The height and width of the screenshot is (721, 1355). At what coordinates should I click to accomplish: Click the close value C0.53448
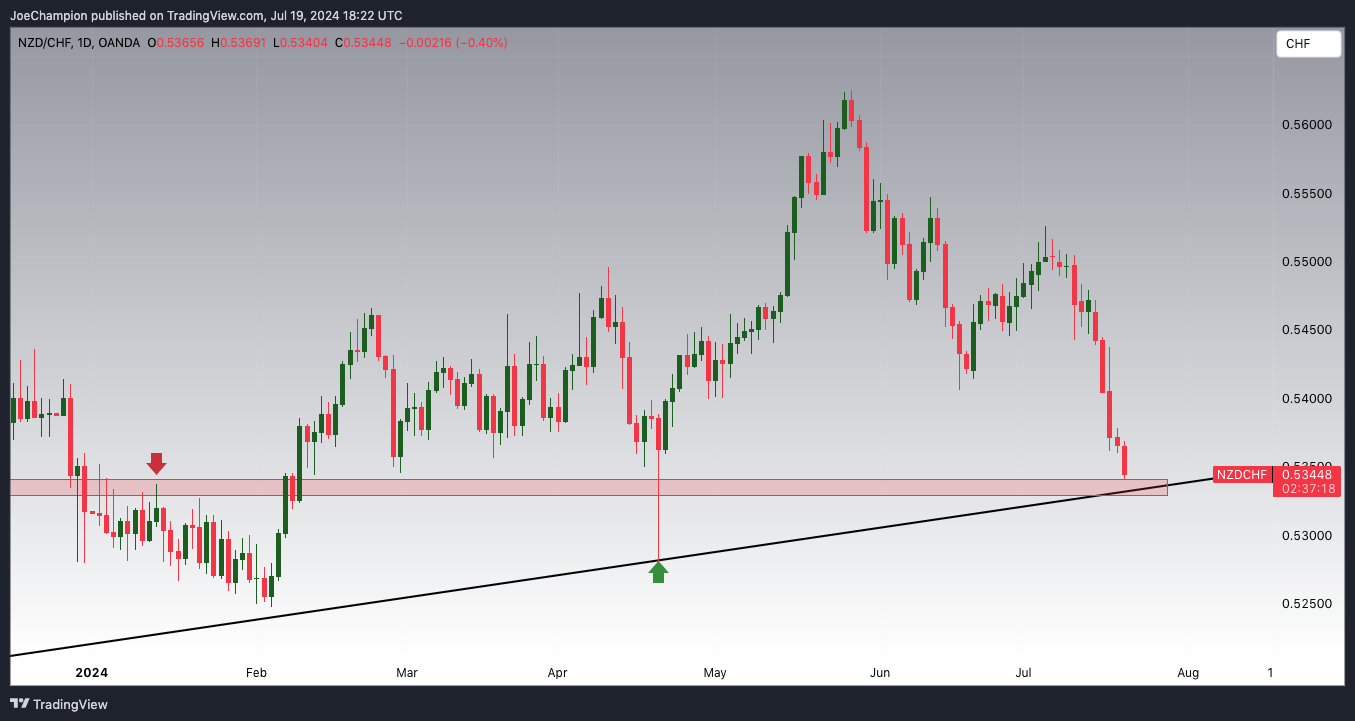(362, 43)
